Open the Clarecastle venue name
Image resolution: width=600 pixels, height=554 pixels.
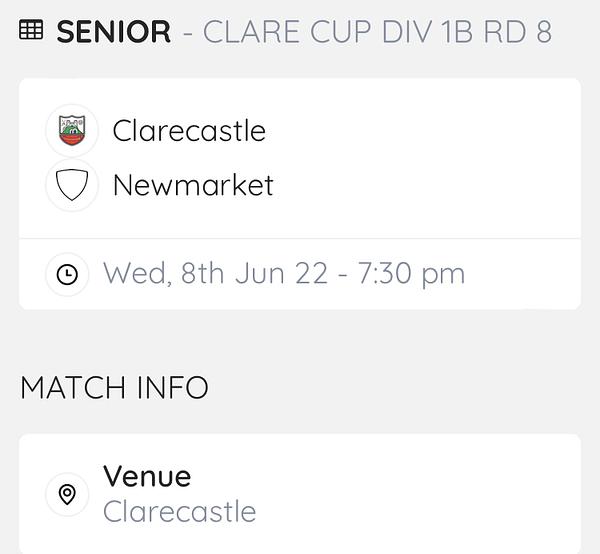point(179,511)
